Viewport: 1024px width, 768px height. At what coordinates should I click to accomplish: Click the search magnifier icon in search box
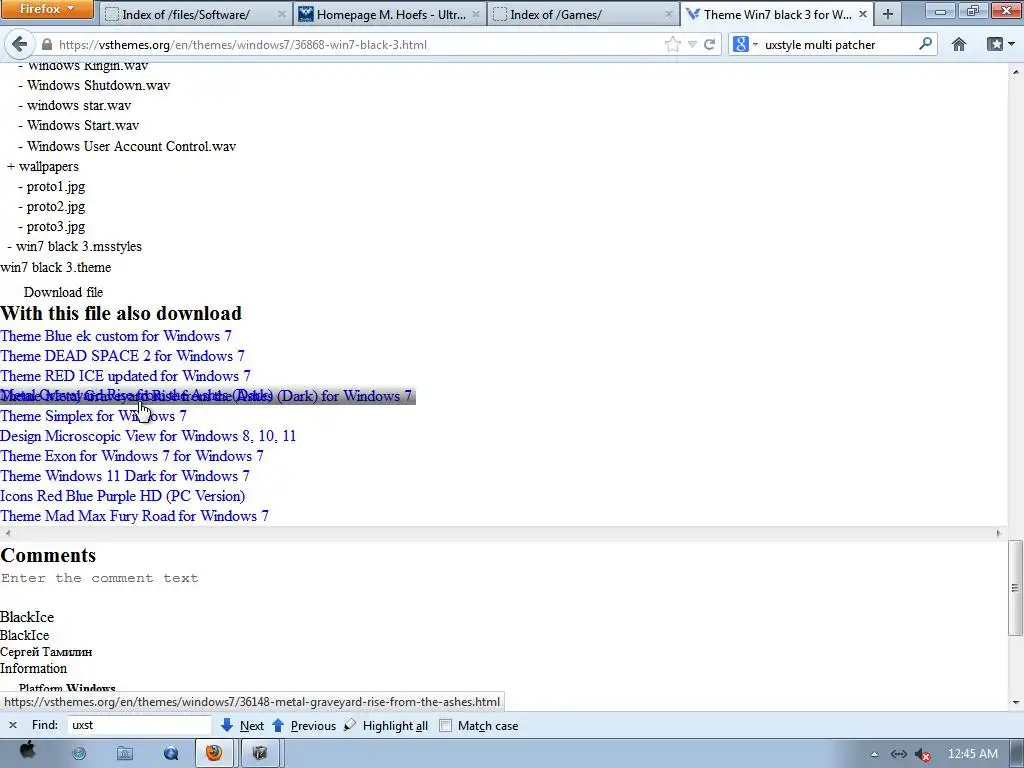pos(925,44)
